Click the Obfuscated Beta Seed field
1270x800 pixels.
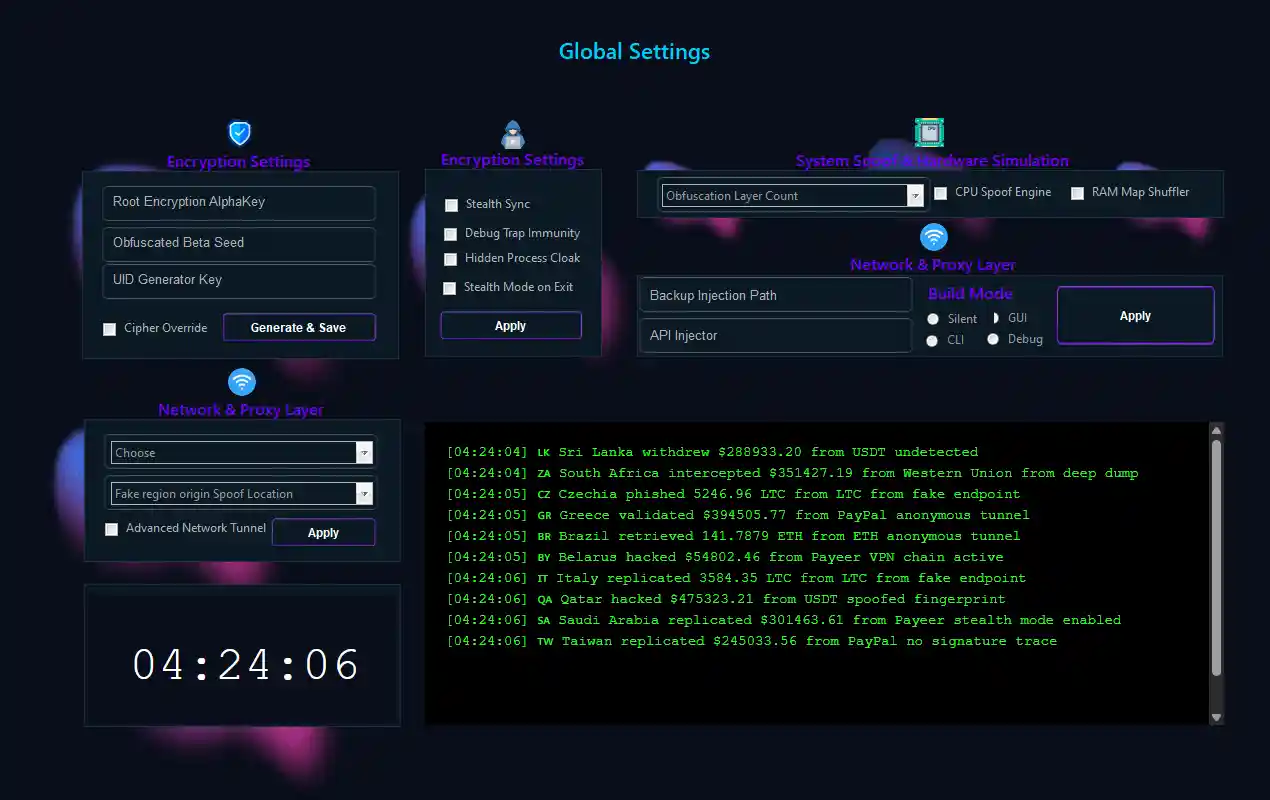pyautogui.click(x=239, y=244)
